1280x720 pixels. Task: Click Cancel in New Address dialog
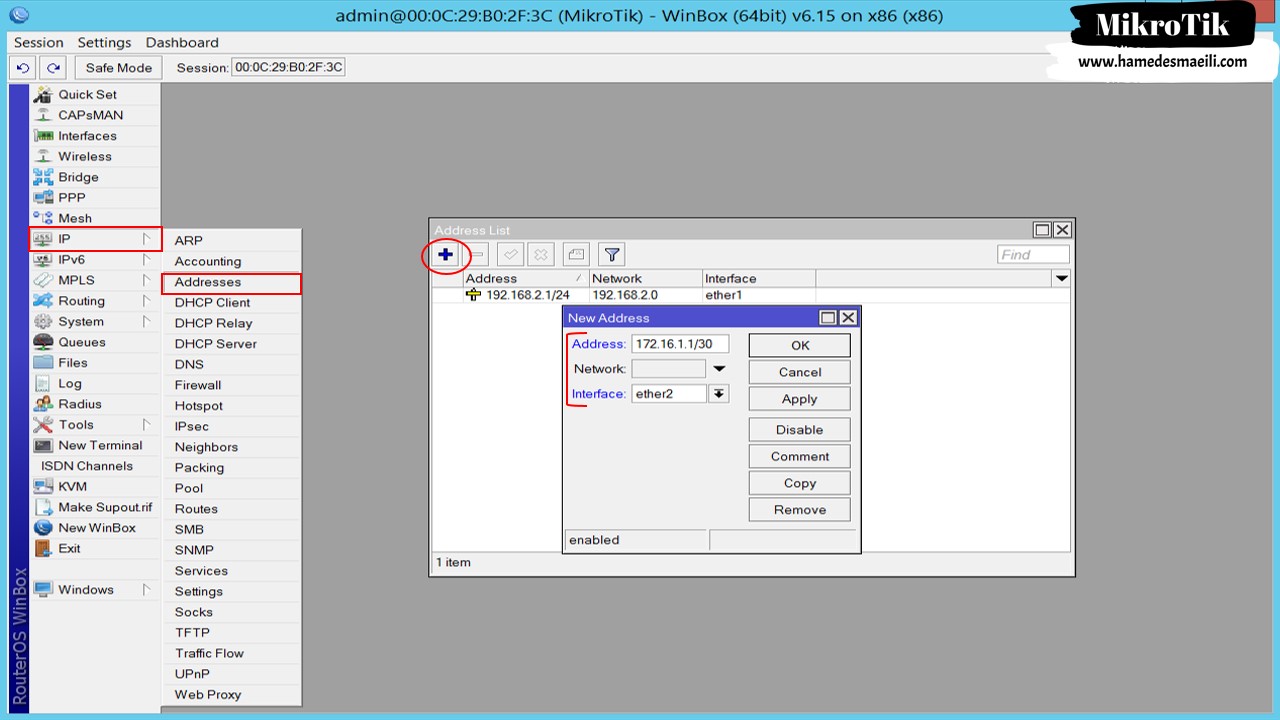800,372
